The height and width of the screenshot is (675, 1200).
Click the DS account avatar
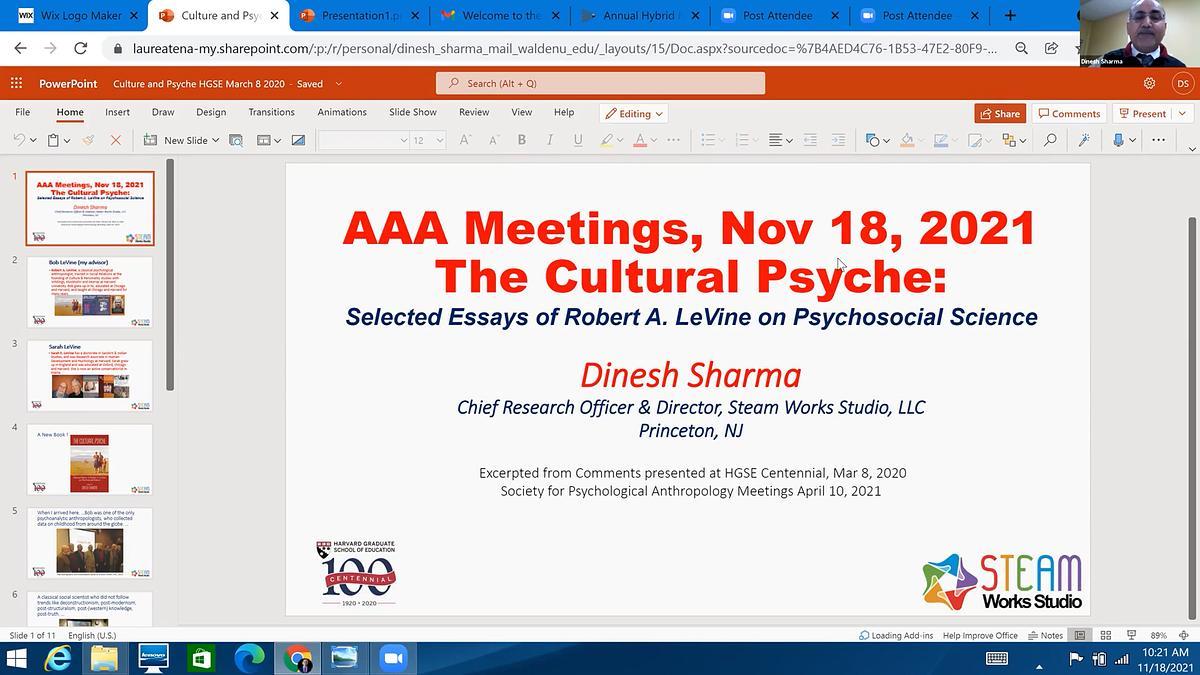[1182, 84]
